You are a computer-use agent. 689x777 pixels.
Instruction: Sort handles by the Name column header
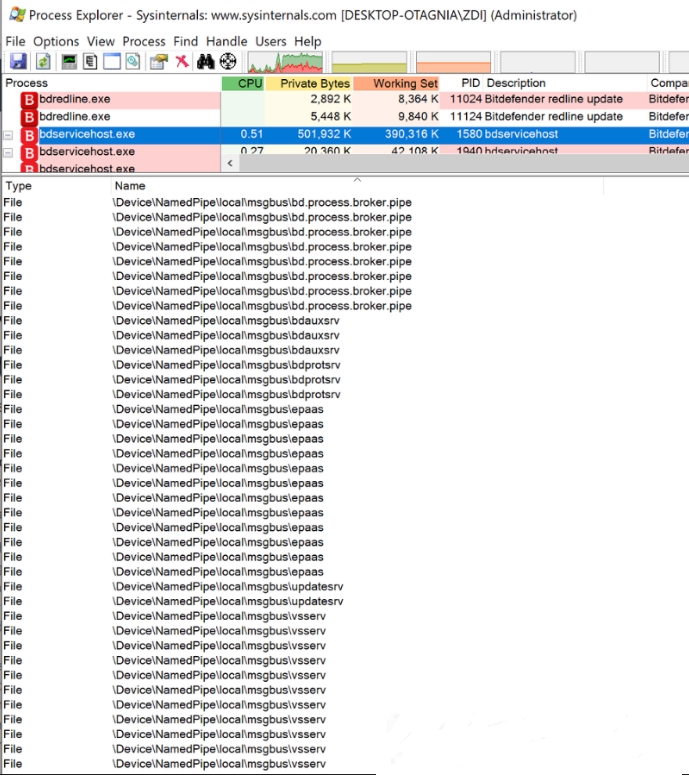pos(357,186)
